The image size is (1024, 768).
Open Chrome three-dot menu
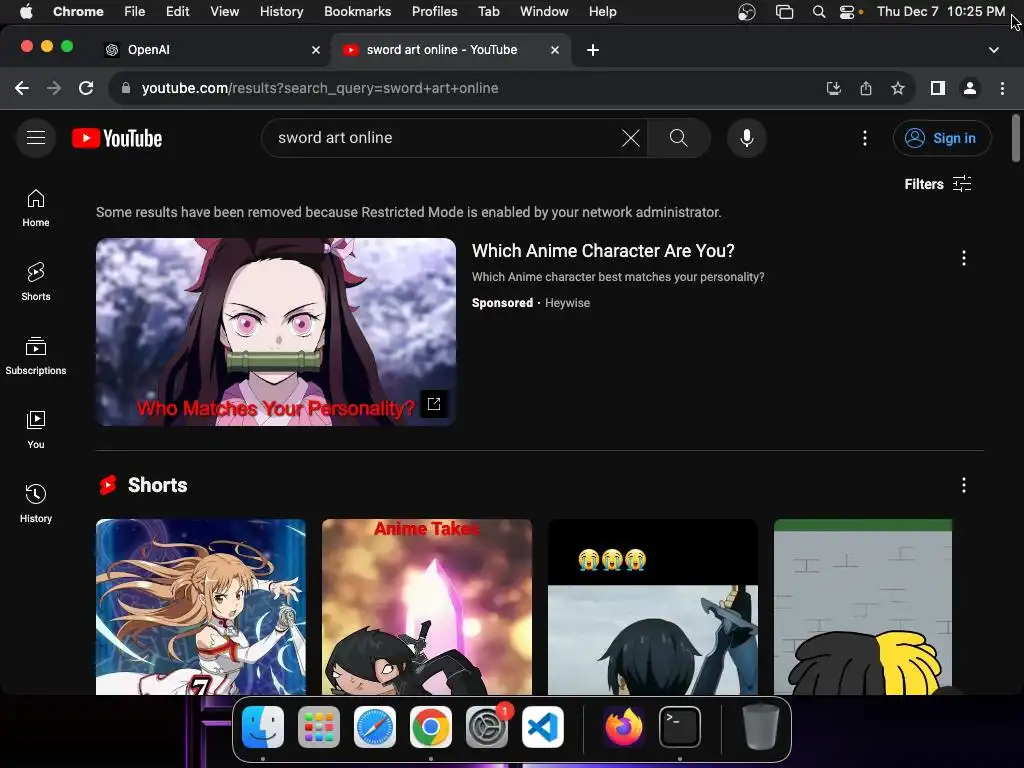tap(1002, 88)
